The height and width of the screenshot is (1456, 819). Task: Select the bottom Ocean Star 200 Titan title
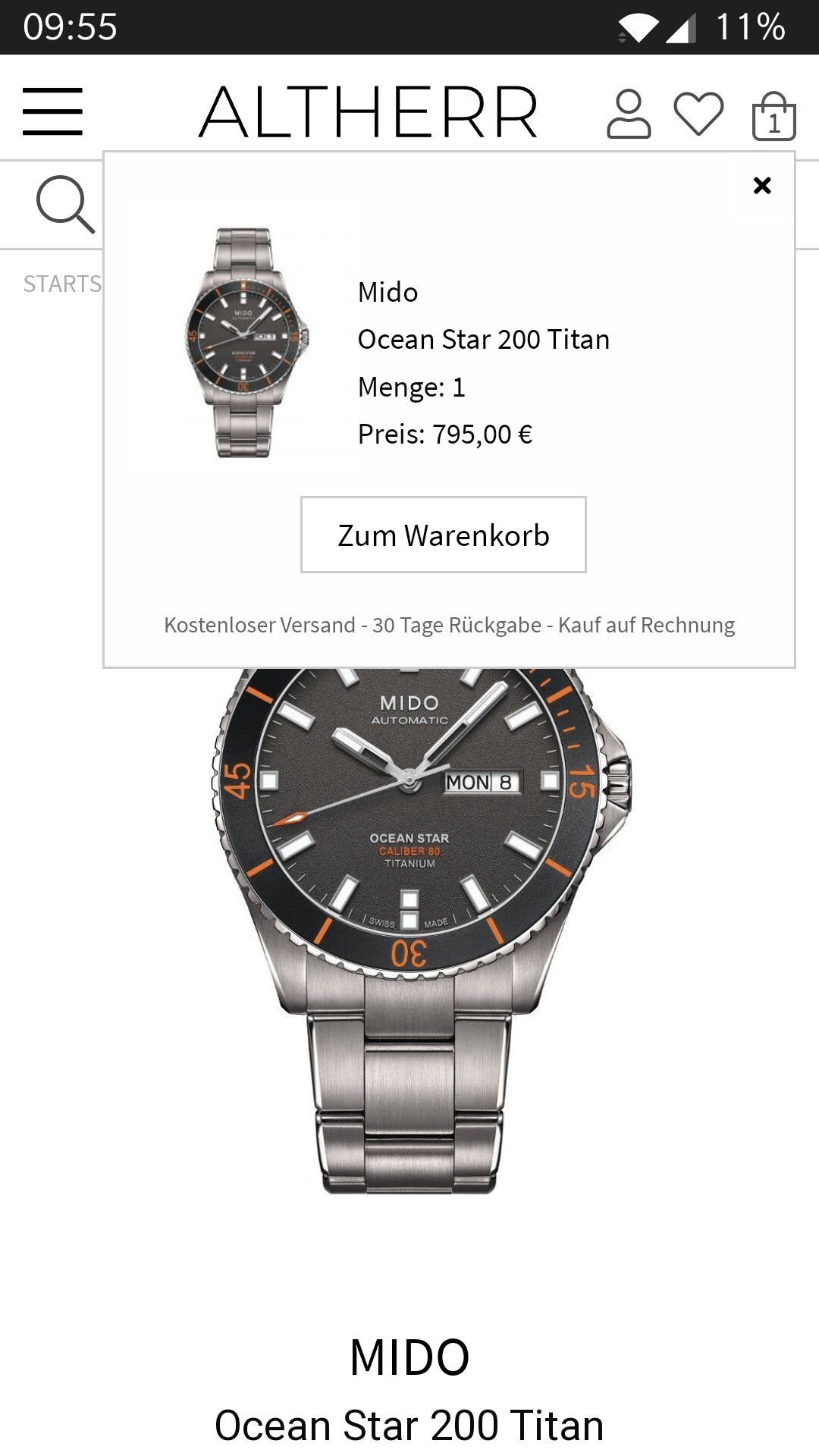pyautogui.click(x=409, y=1425)
